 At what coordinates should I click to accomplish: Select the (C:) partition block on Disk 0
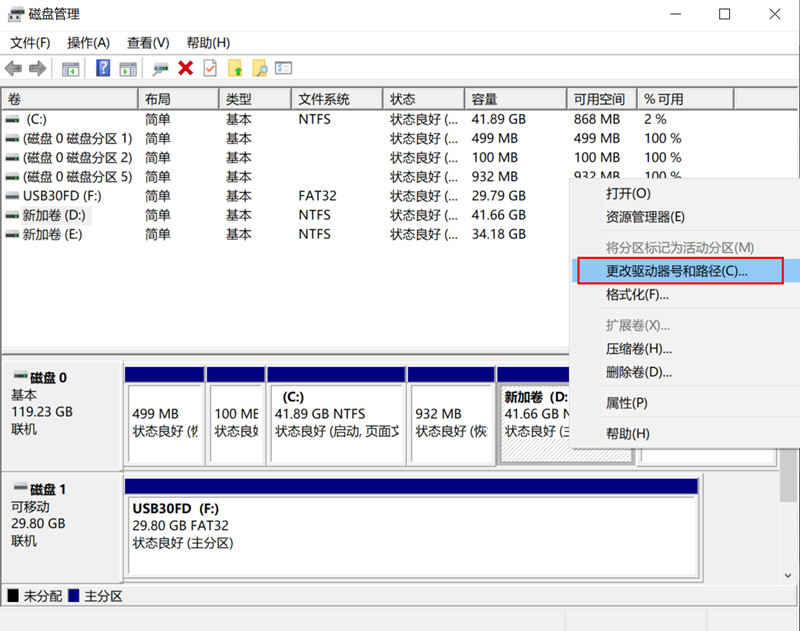pos(335,414)
